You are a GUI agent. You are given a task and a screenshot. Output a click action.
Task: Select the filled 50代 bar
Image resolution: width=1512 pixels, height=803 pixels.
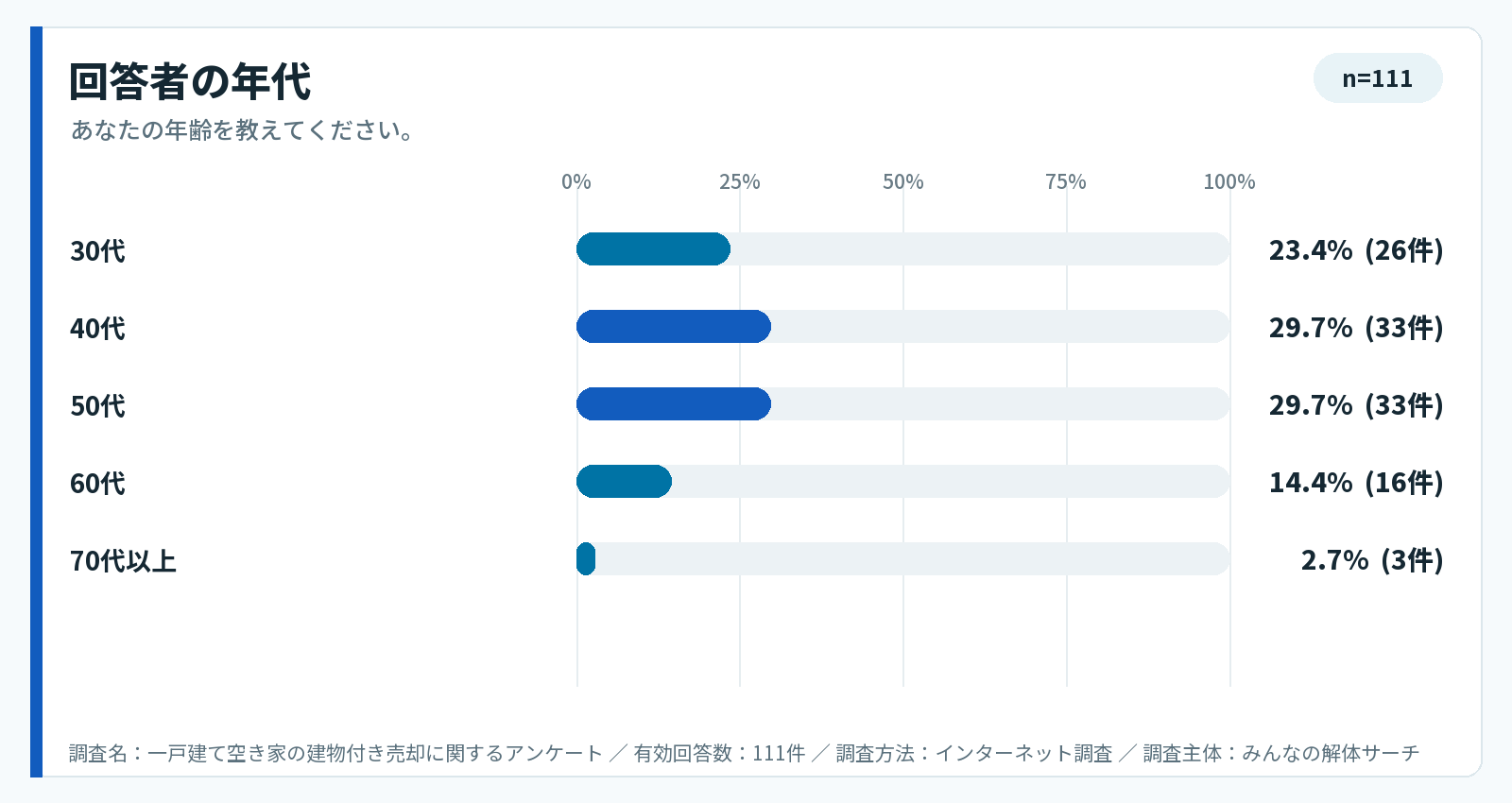674,404
